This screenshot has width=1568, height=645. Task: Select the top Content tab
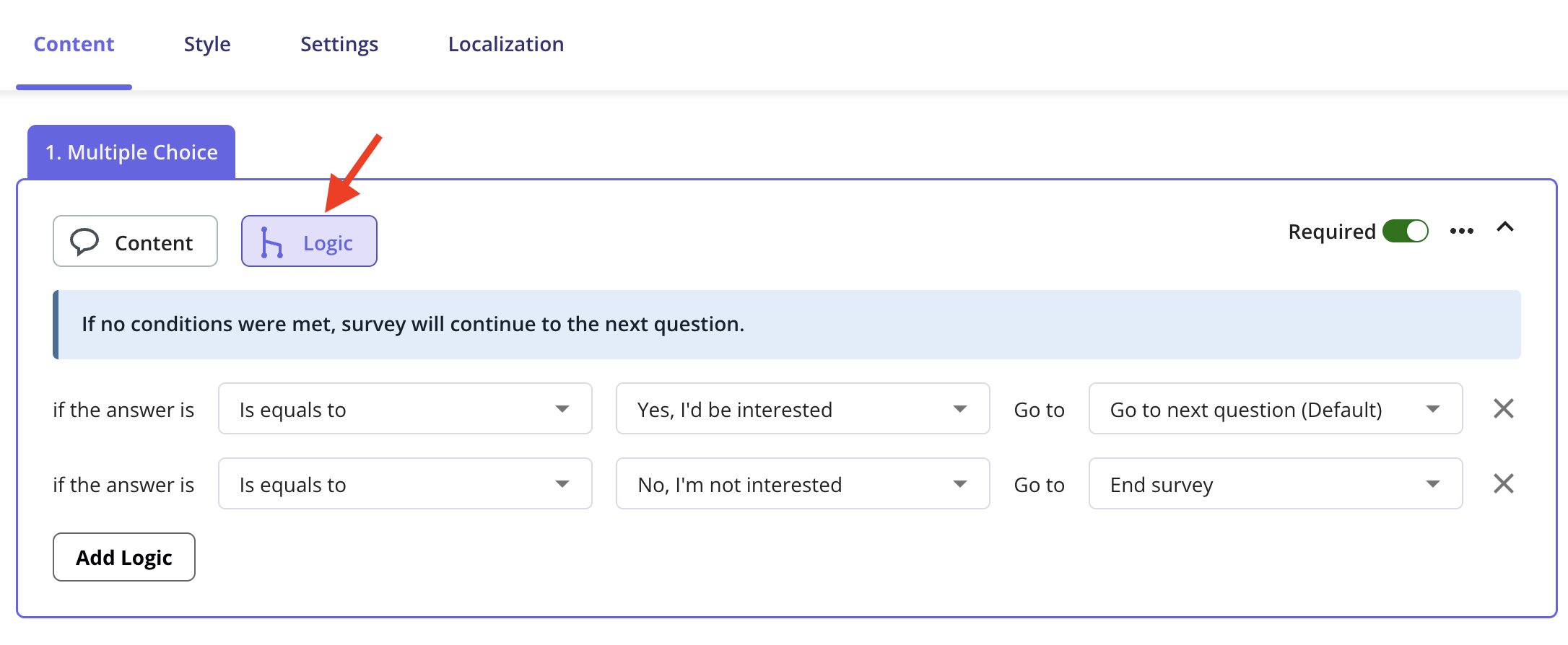pyautogui.click(x=74, y=44)
